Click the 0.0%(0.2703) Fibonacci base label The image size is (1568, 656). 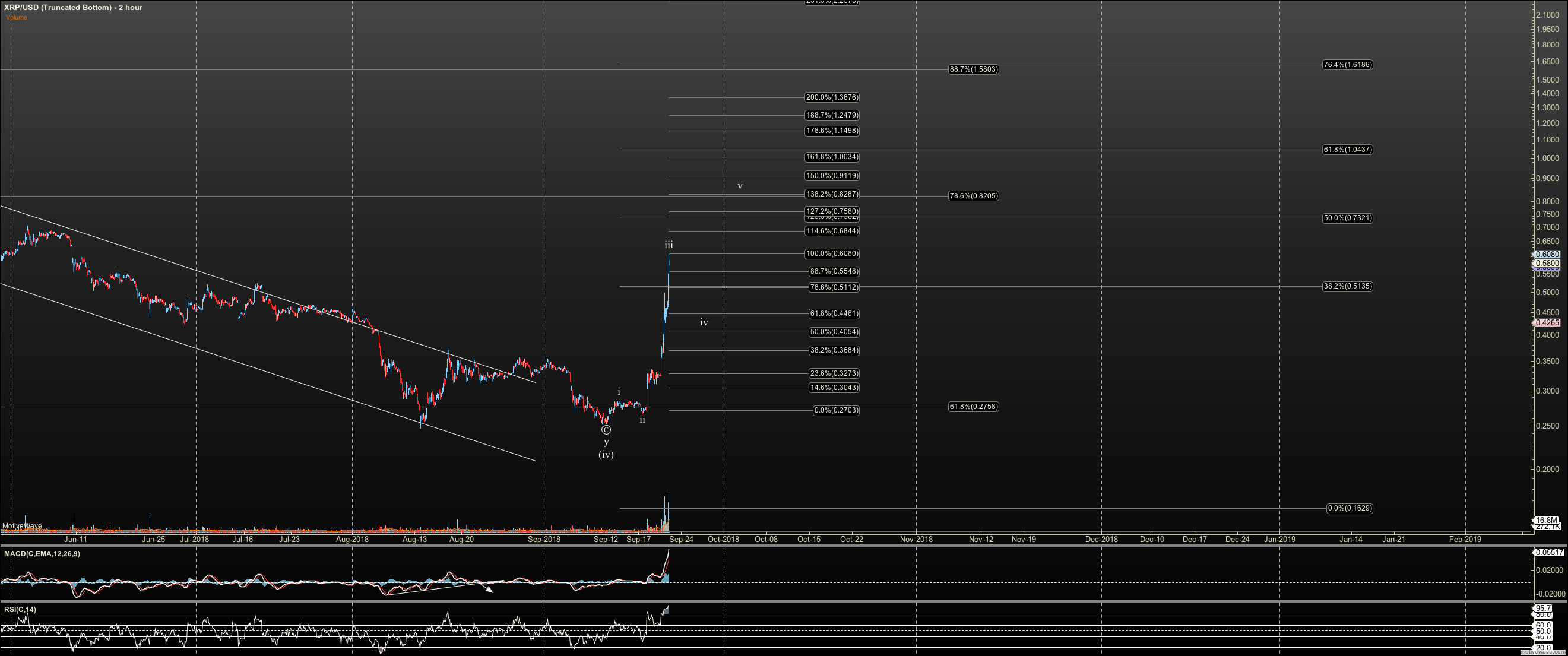pos(837,410)
